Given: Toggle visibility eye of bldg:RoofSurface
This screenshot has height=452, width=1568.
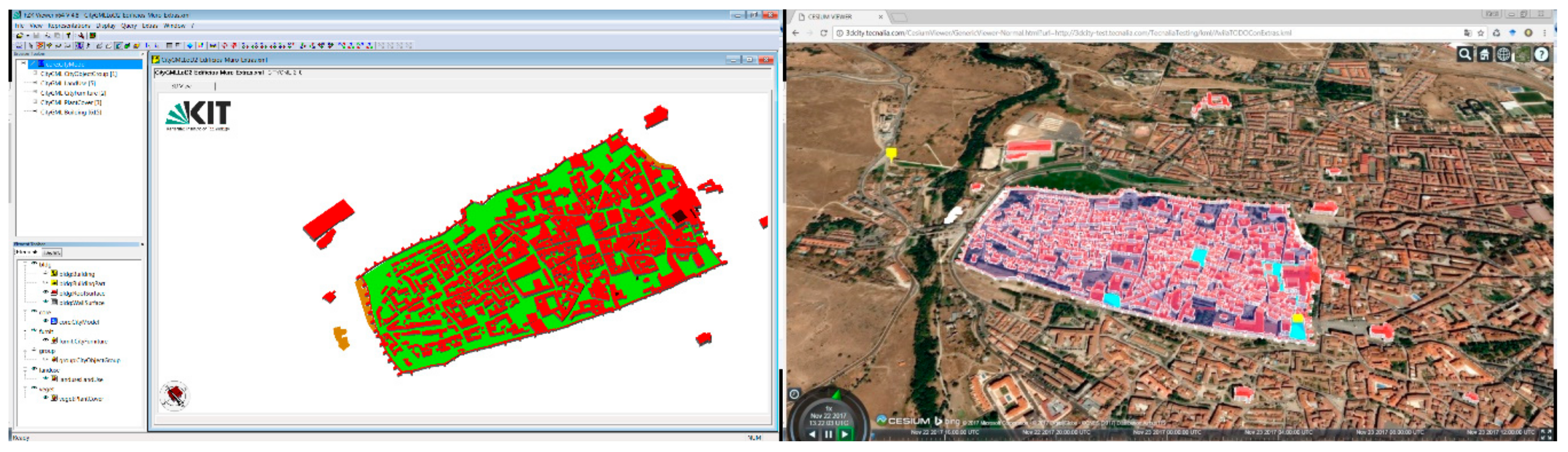Looking at the screenshot, I should (x=46, y=293).
